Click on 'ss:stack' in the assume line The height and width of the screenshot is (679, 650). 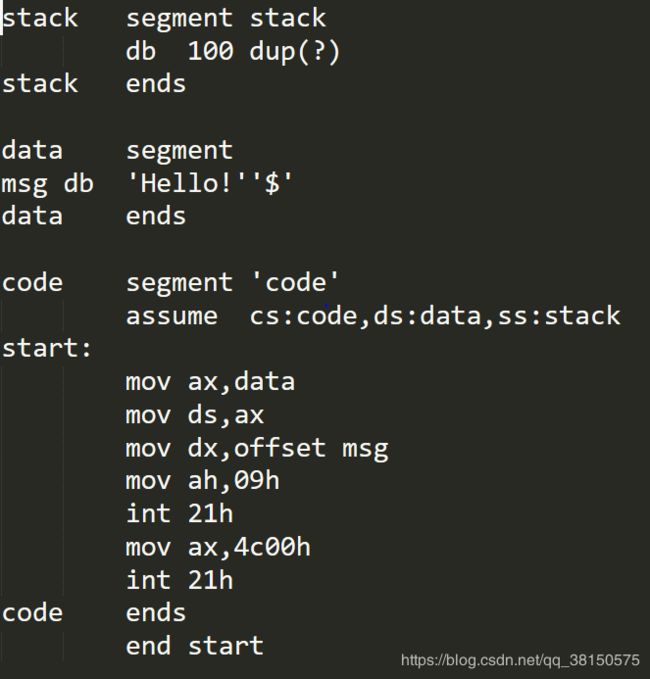[x=559, y=316]
